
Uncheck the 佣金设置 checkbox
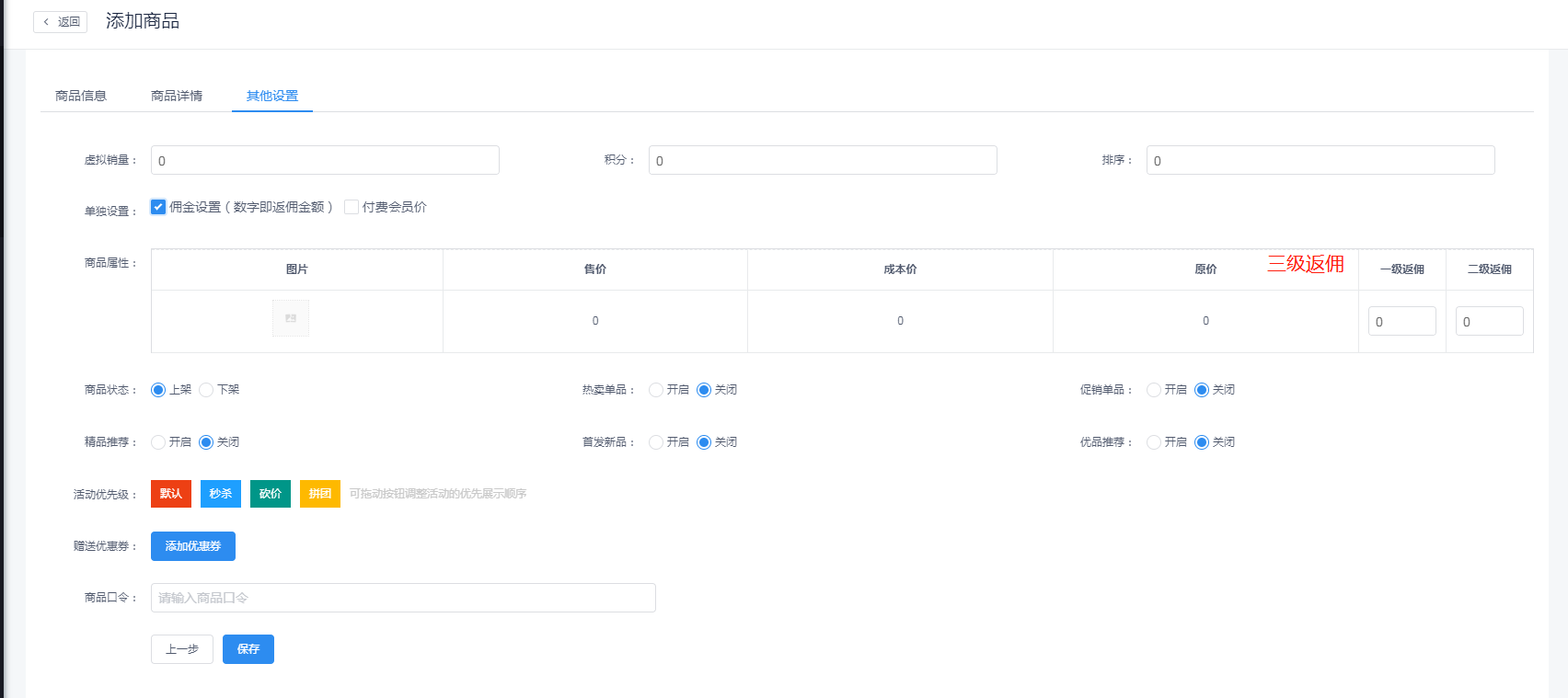click(158, 207)
